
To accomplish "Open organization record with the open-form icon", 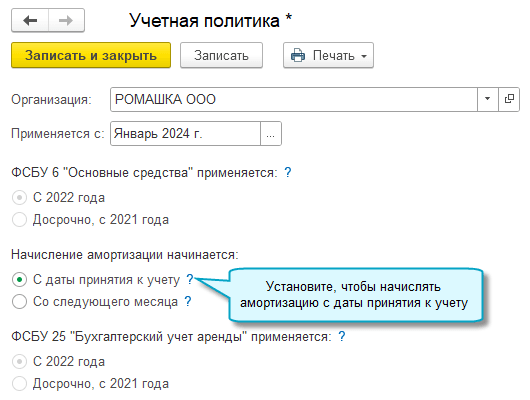I will (509, 99).
